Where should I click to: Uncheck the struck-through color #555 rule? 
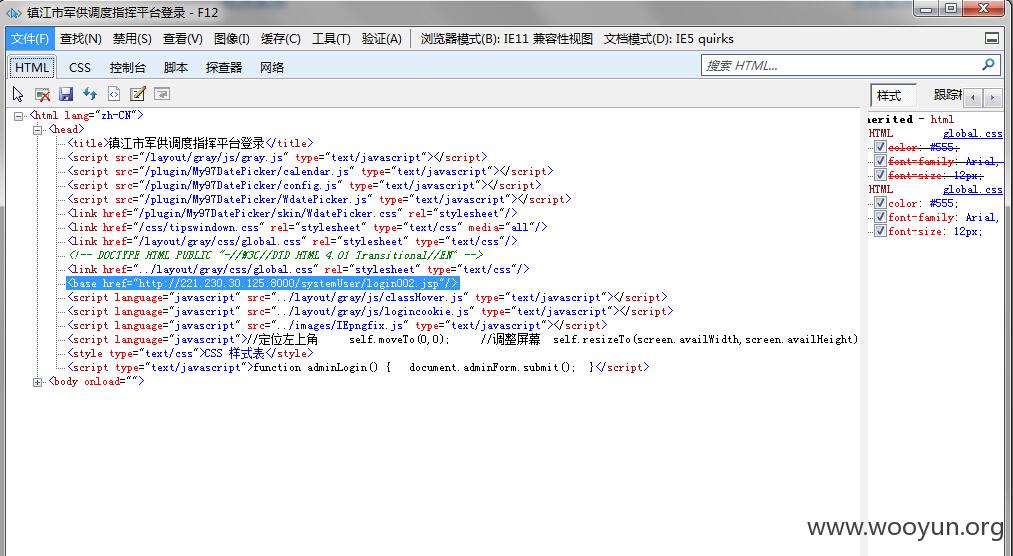pos(880,147)
